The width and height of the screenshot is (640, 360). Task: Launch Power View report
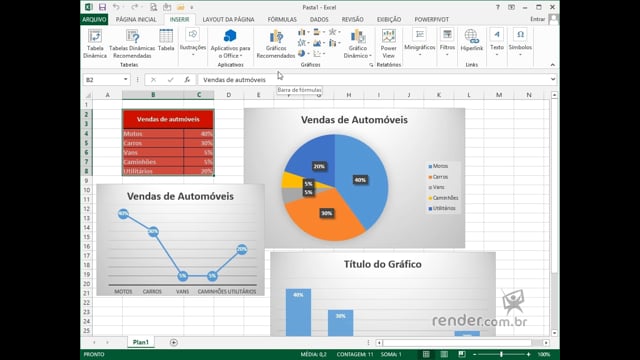(389, 44)
